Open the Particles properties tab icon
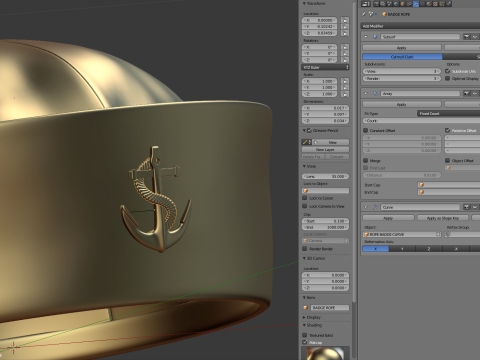The height and width of the screenshot is (360, 480). (442, 4)
